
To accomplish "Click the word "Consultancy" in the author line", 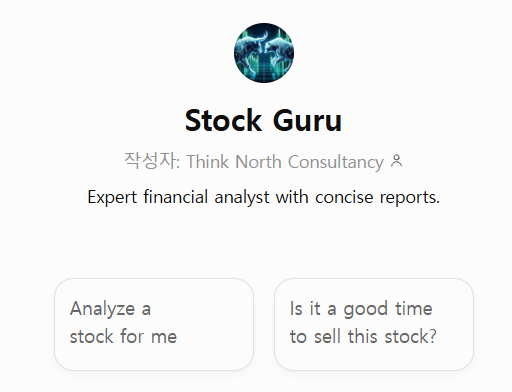I will tap(336, 162).
